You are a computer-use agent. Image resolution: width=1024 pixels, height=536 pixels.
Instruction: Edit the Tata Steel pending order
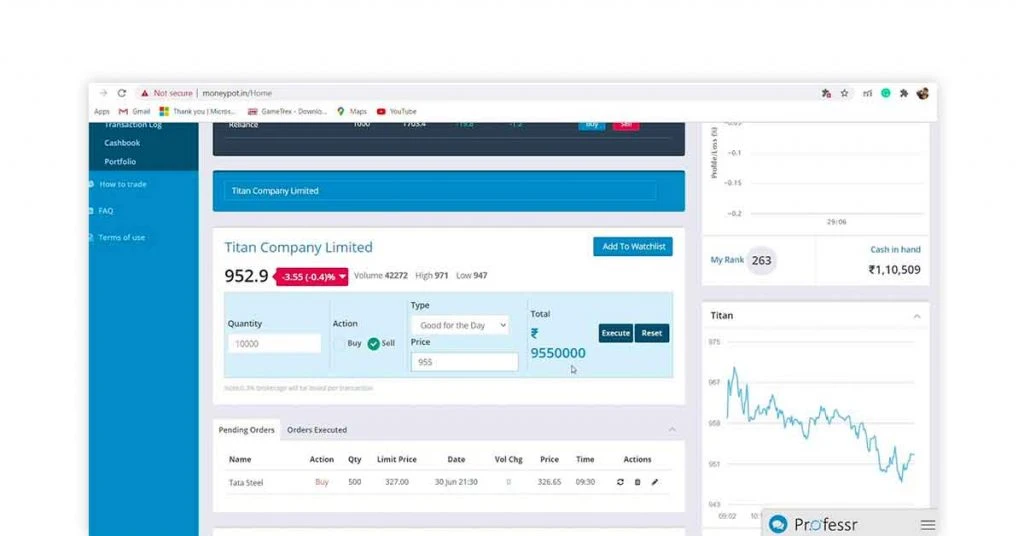click(x=655, y=482)
